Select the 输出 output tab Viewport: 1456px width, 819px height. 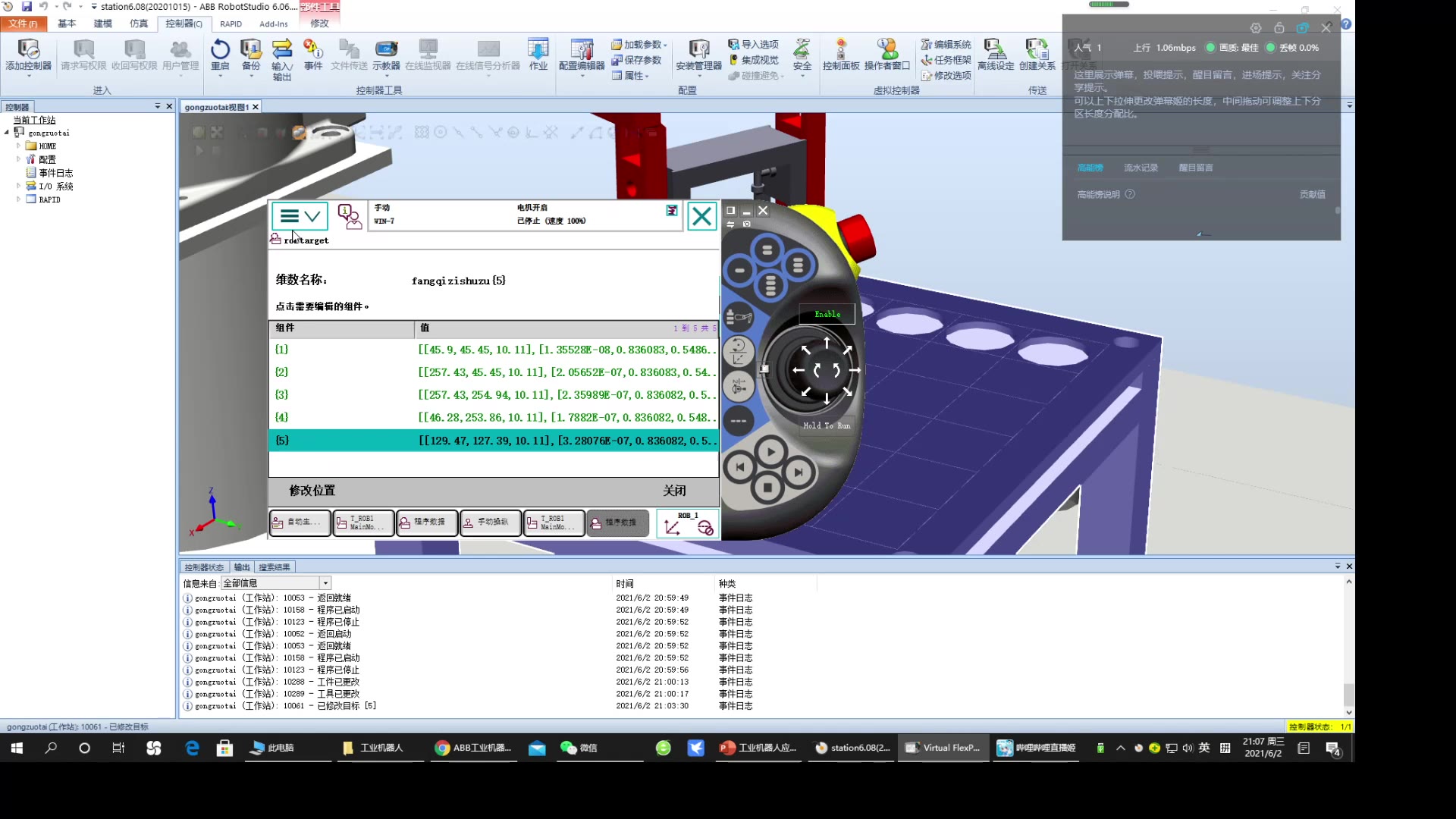pos(241,567)
